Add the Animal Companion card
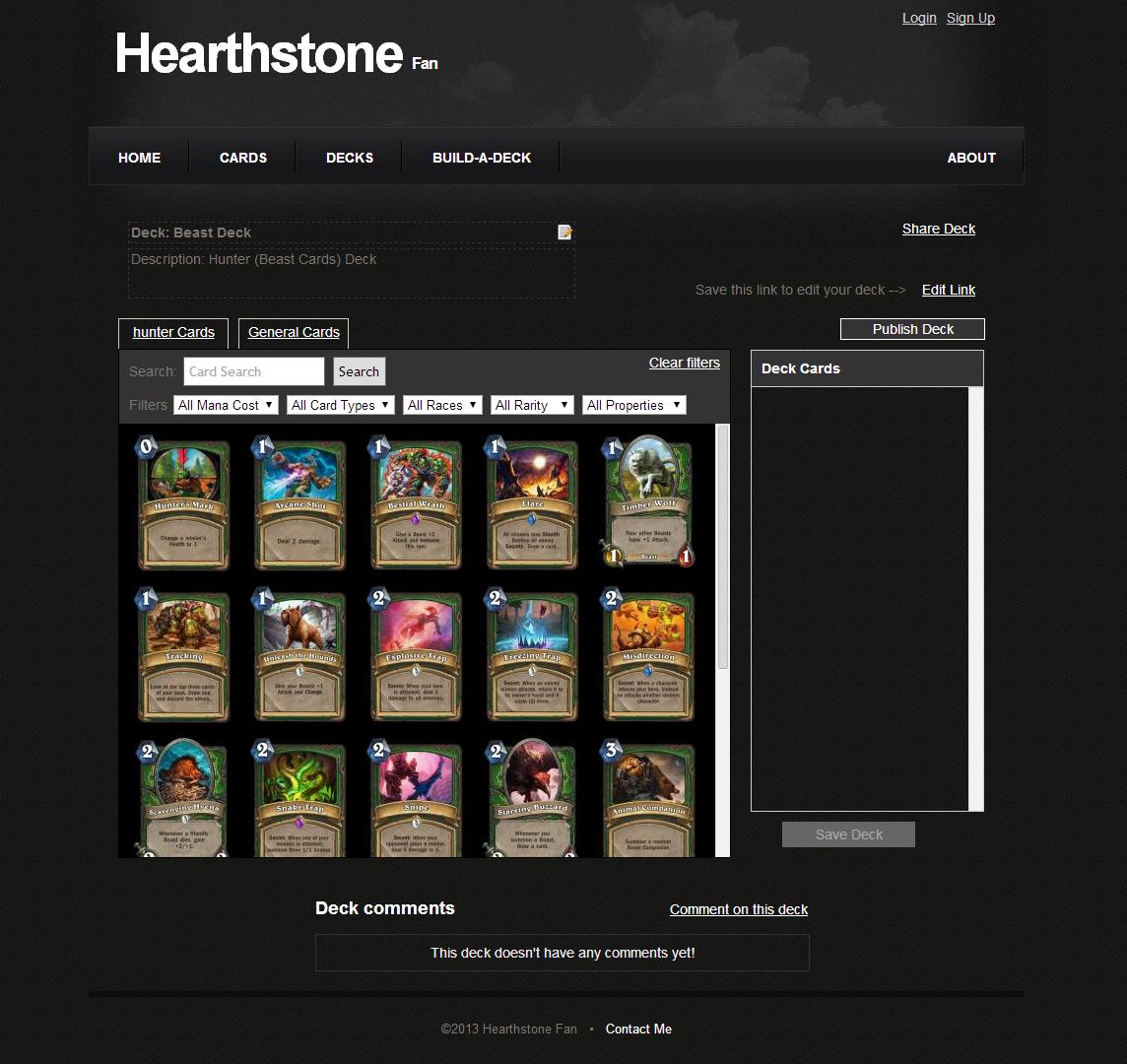The width and height of the screenshot is (1127, 1064). 648,798
